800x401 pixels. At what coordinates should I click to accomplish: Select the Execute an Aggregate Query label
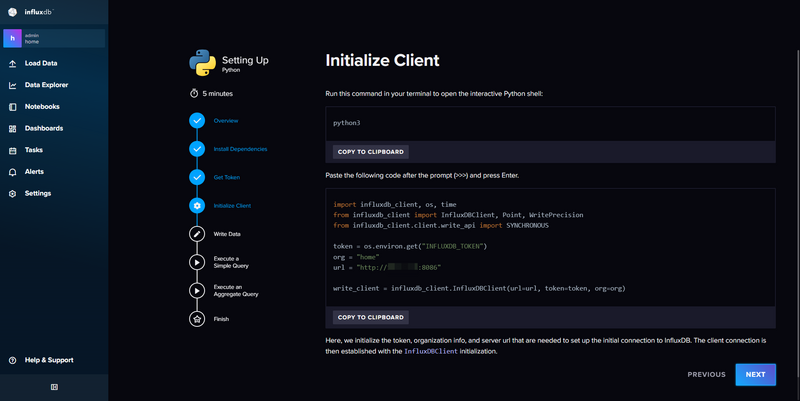tap(236, 291)
